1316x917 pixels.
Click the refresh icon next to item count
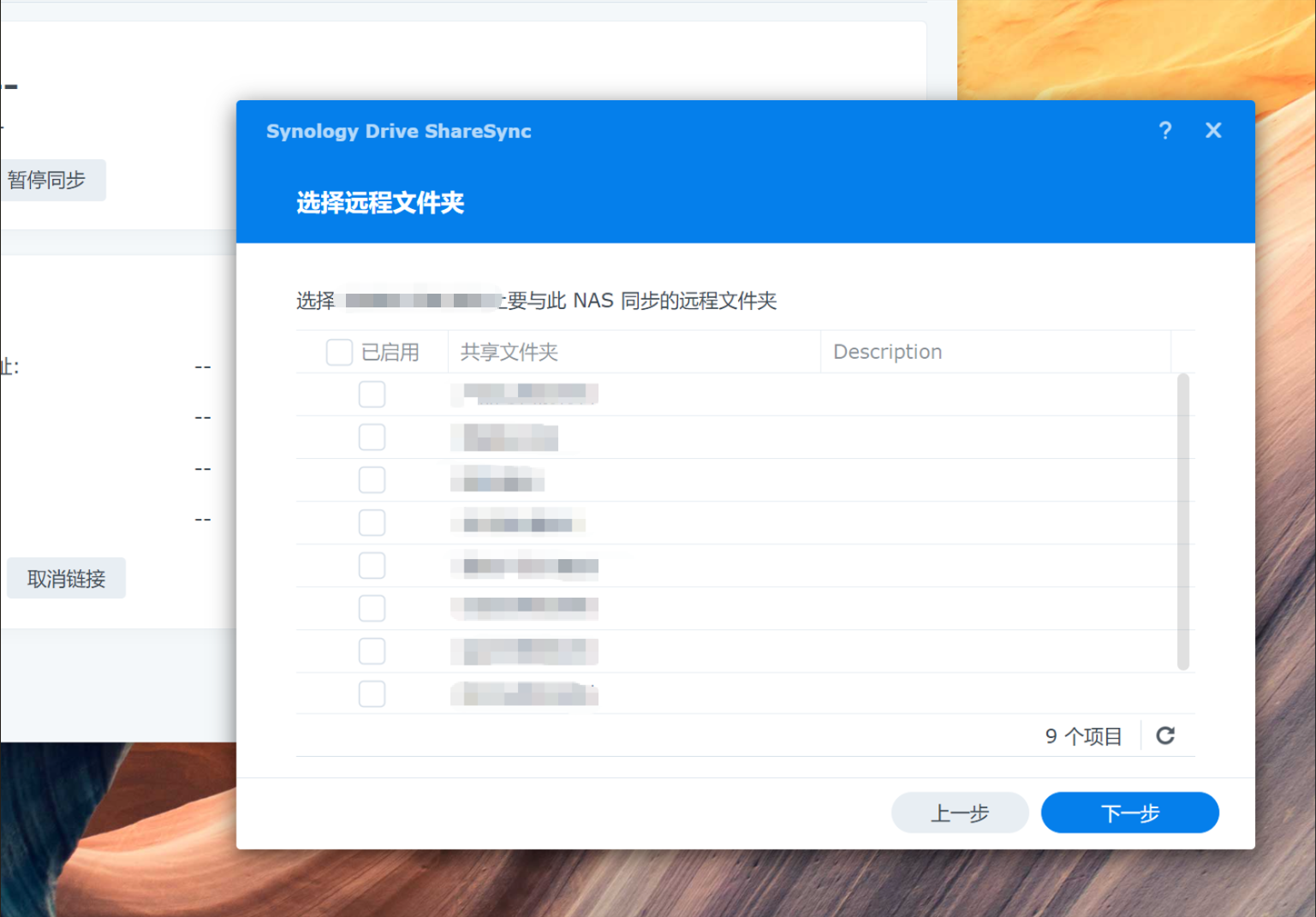click(1165, 735)
